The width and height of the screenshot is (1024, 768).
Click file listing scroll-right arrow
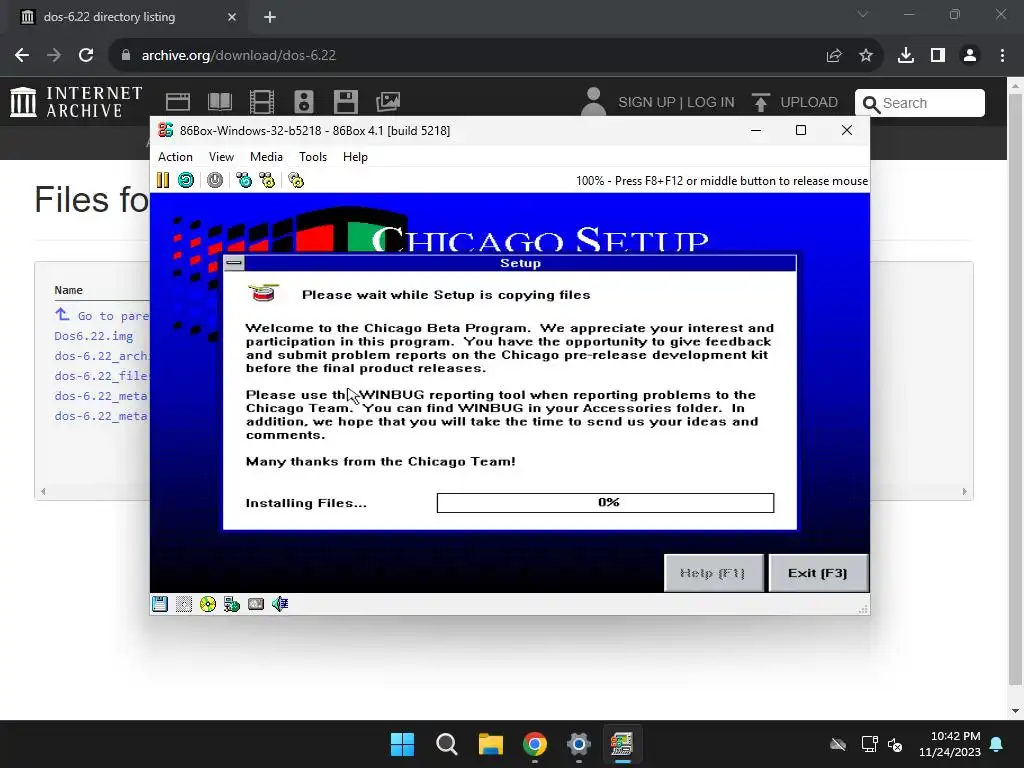(x=965, y=492)
